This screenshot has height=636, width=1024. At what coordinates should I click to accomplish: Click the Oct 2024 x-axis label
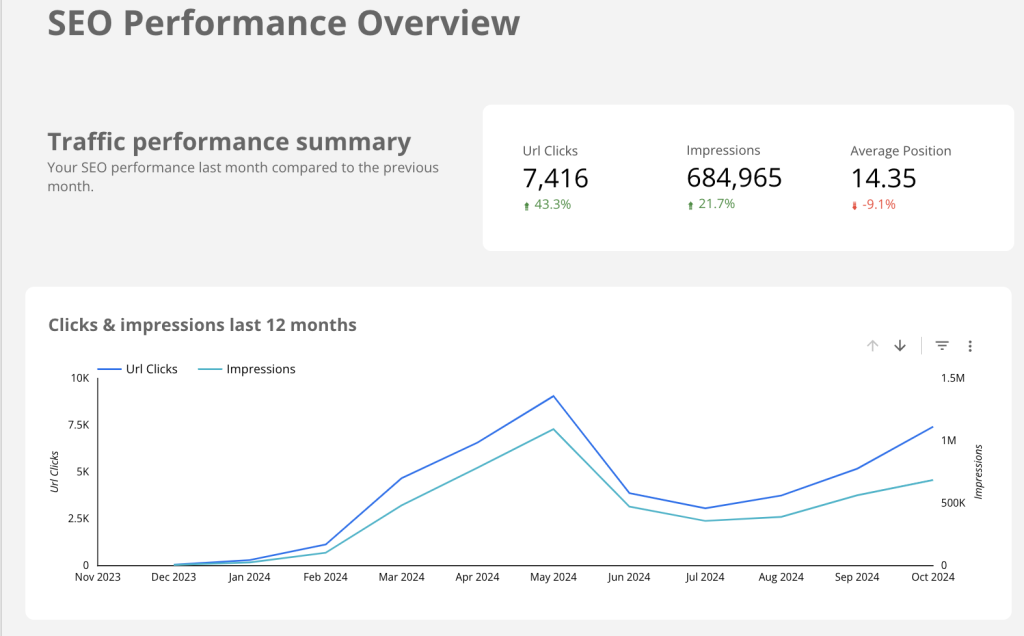930,577
